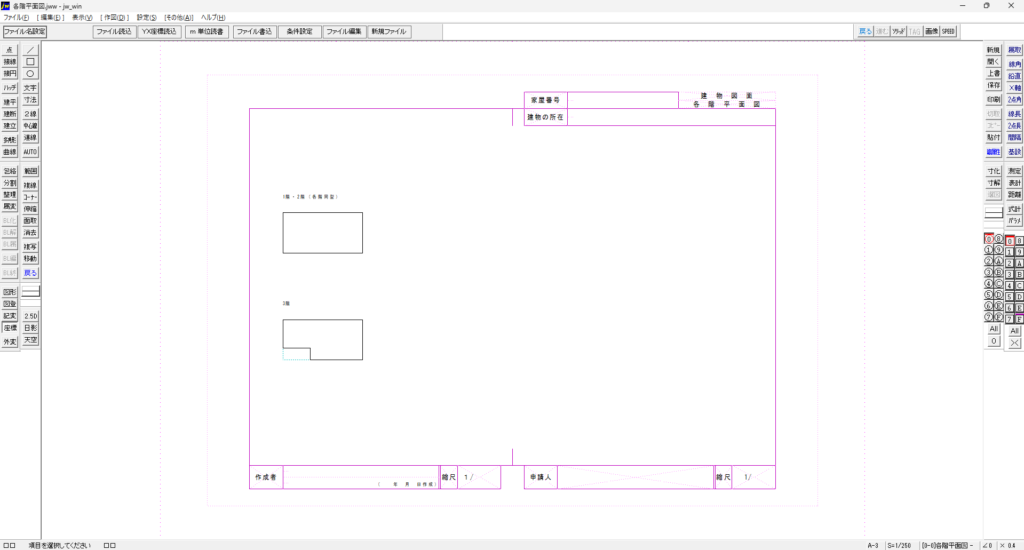Toggle round layer button 3
Screen dimensions: 1024x550
[989, 272]
